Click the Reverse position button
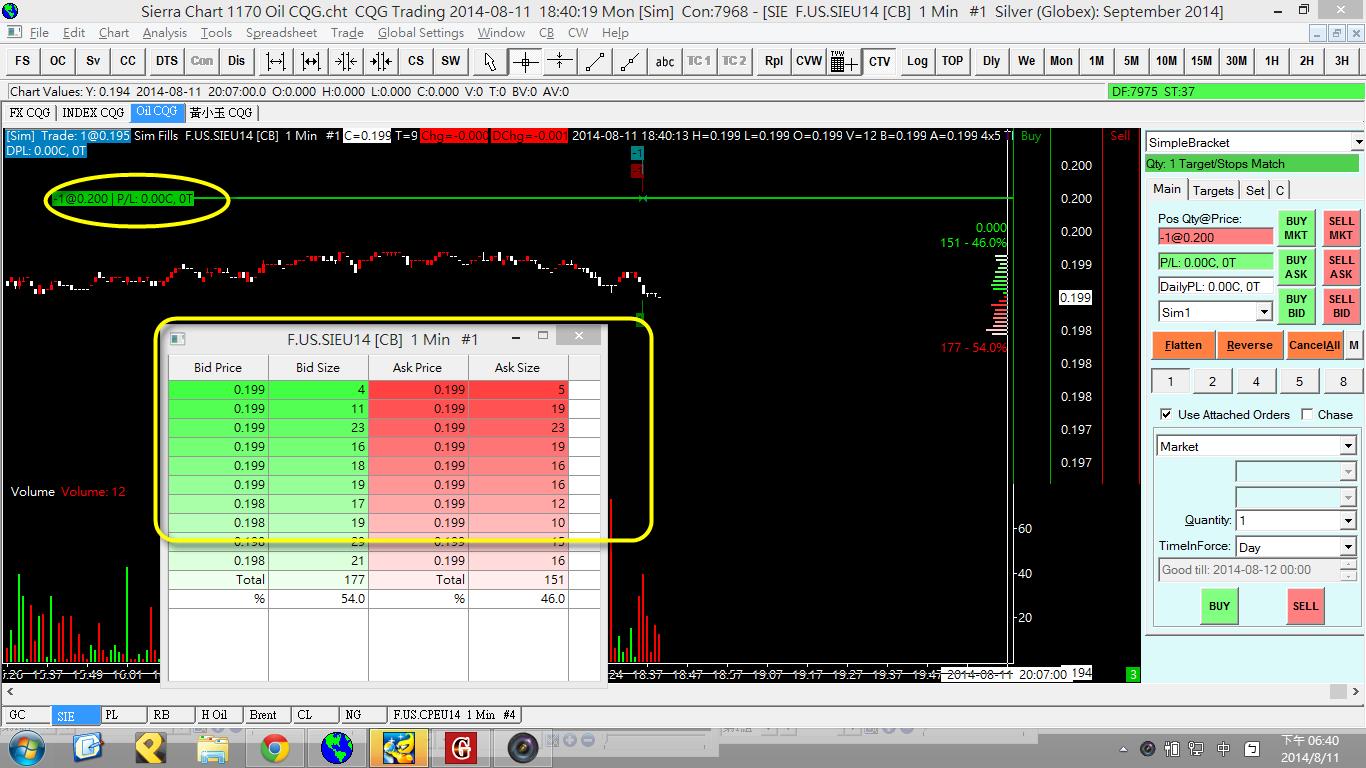Image resolution: width=1366 pixels, height=768 pixels. [1249, 345]
